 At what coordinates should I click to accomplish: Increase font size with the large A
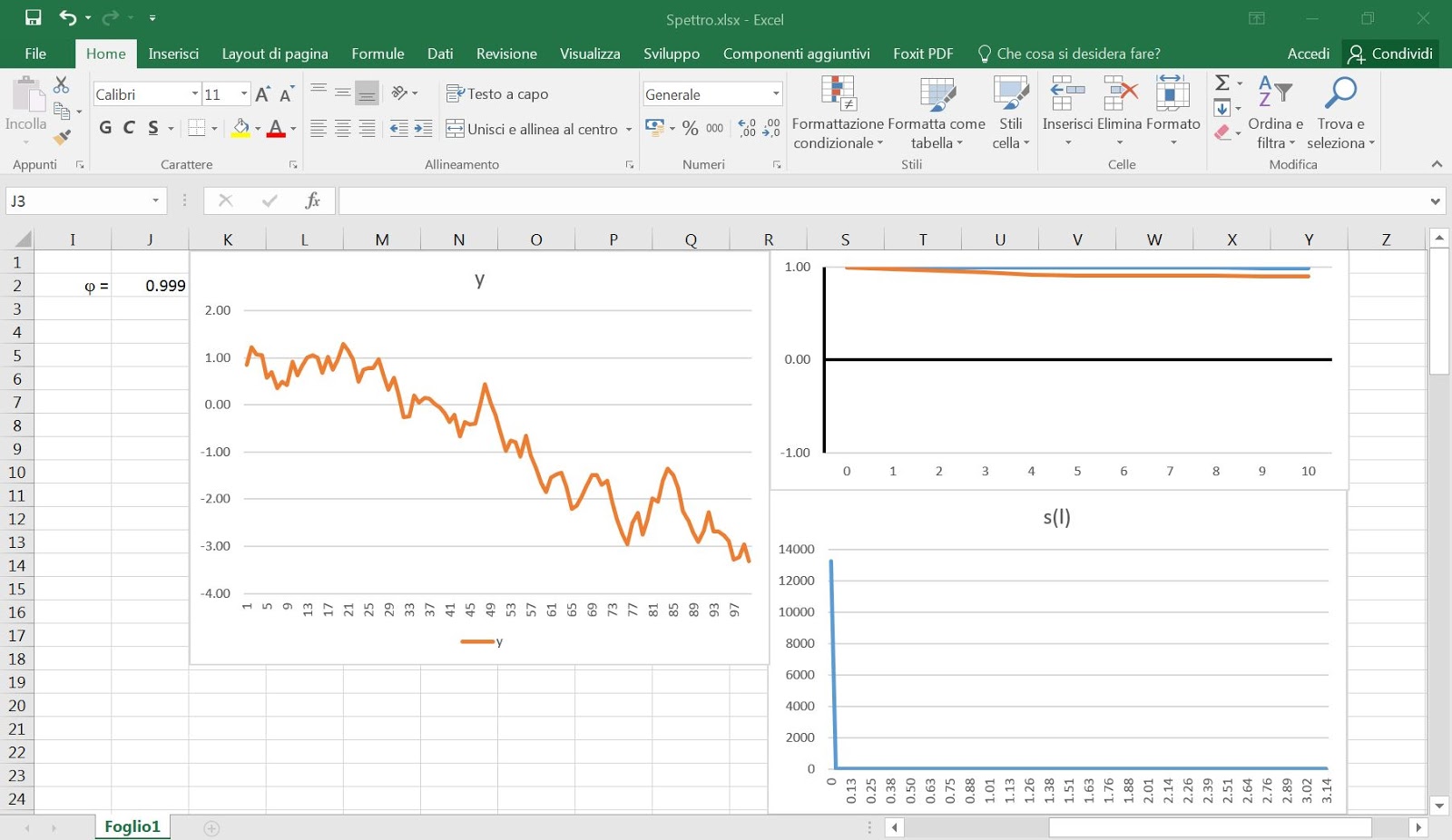tap(263, 93)
